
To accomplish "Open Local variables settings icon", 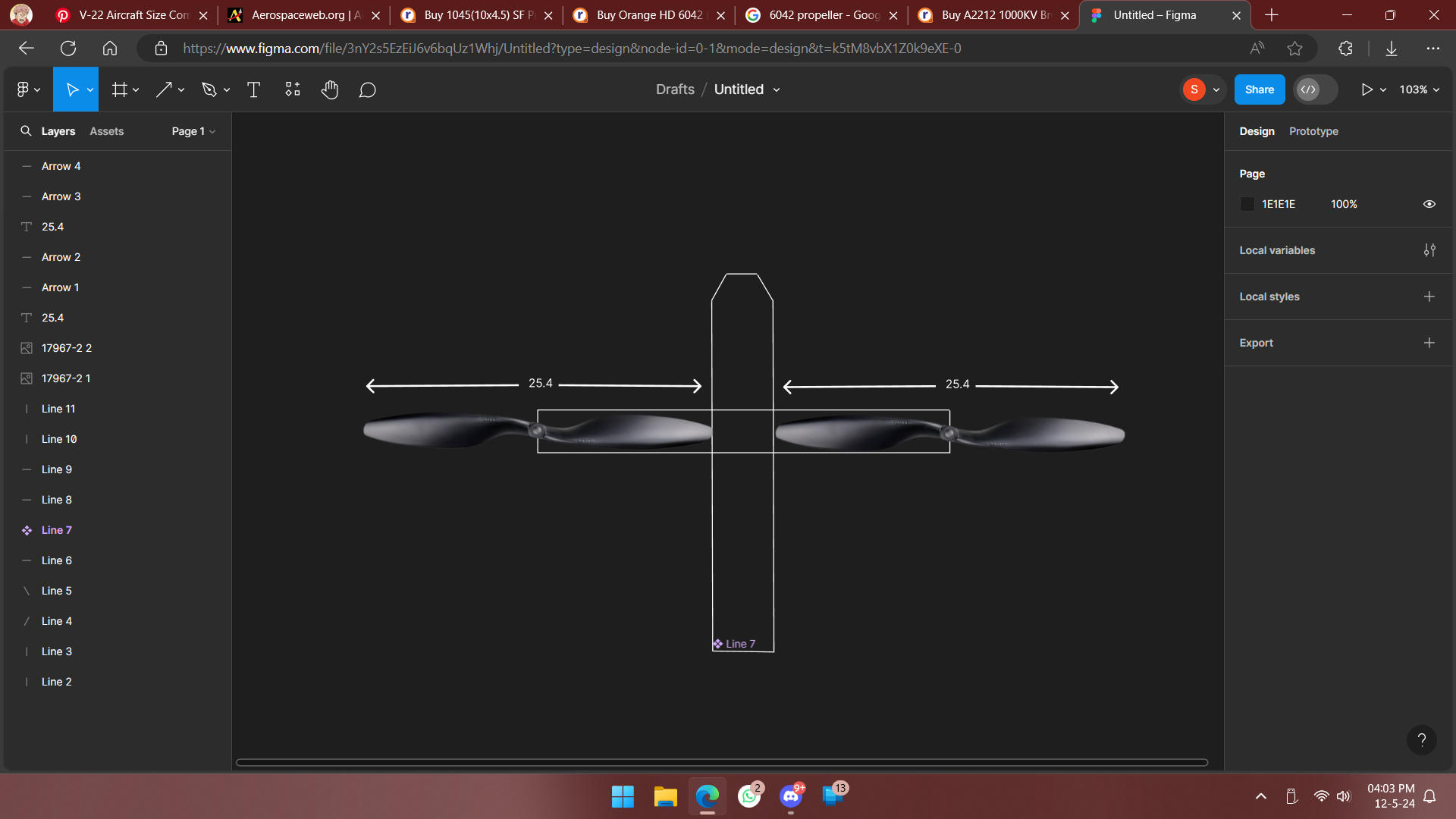I will coord(1429,250).
